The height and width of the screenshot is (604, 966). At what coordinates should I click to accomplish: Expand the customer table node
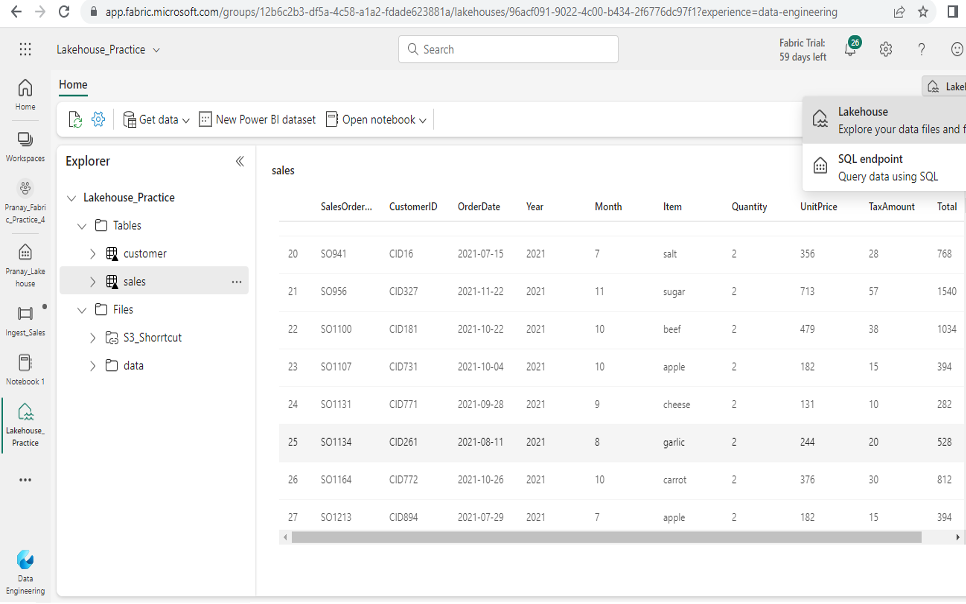point(92,254)
